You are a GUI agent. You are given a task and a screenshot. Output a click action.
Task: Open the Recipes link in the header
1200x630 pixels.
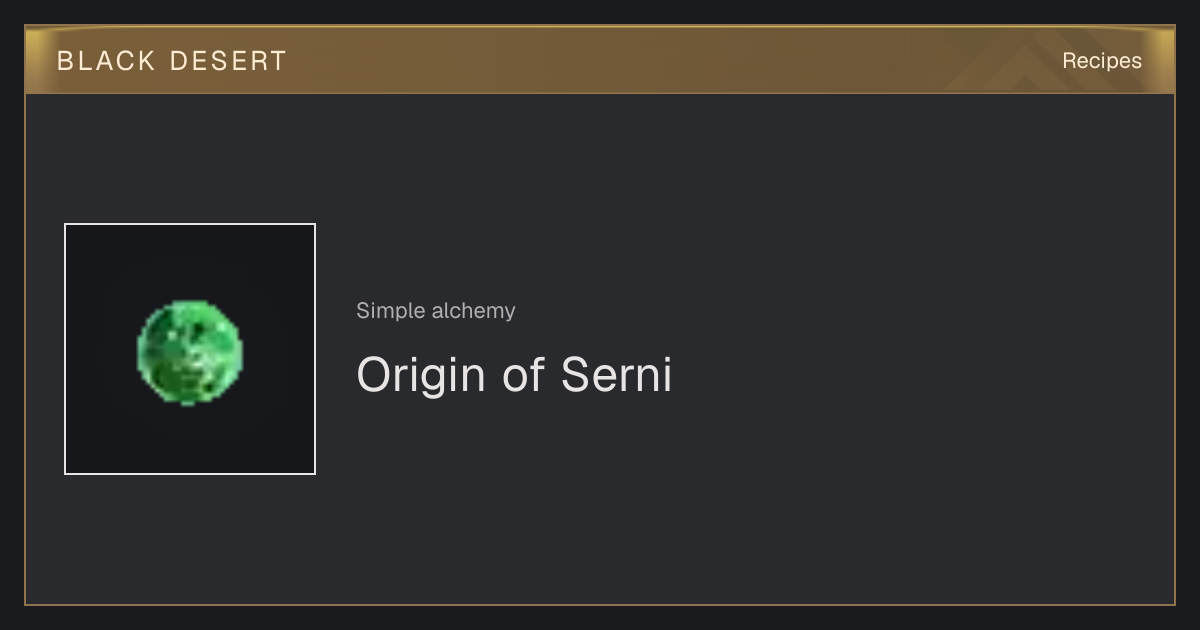tap(1101, 61)
